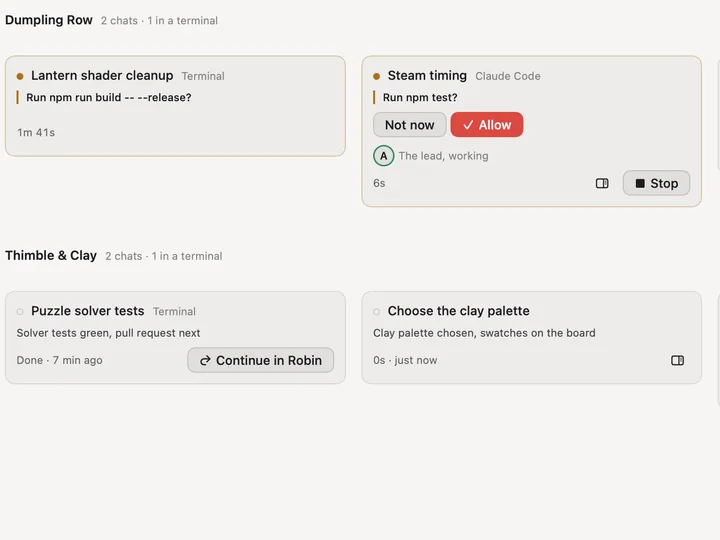Click the checkmark icon in Allow button
The image size is (720, 540).
pyautogui.click(x=468, y=125)
